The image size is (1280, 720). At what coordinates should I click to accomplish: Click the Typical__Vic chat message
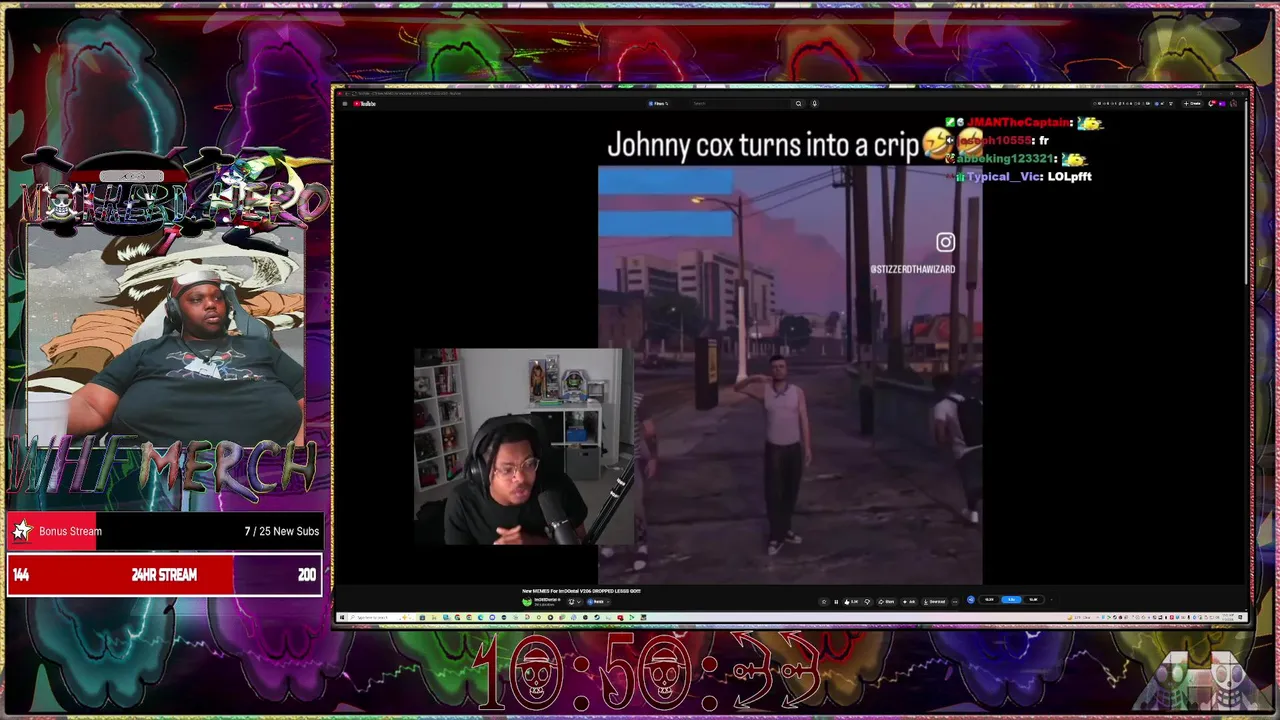1023,177
